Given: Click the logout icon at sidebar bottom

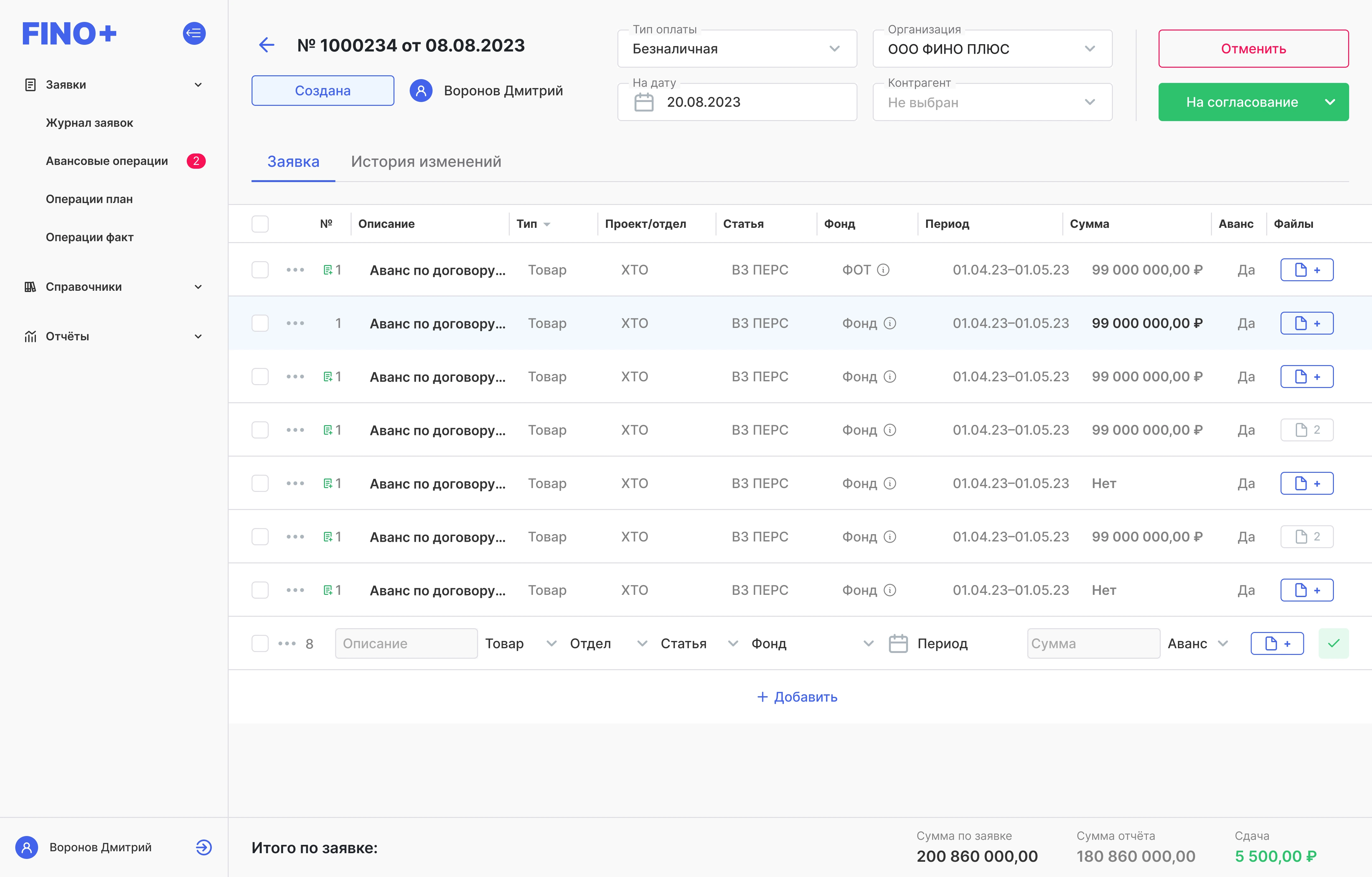Looking at the screenshot, I should click(203, 847).
